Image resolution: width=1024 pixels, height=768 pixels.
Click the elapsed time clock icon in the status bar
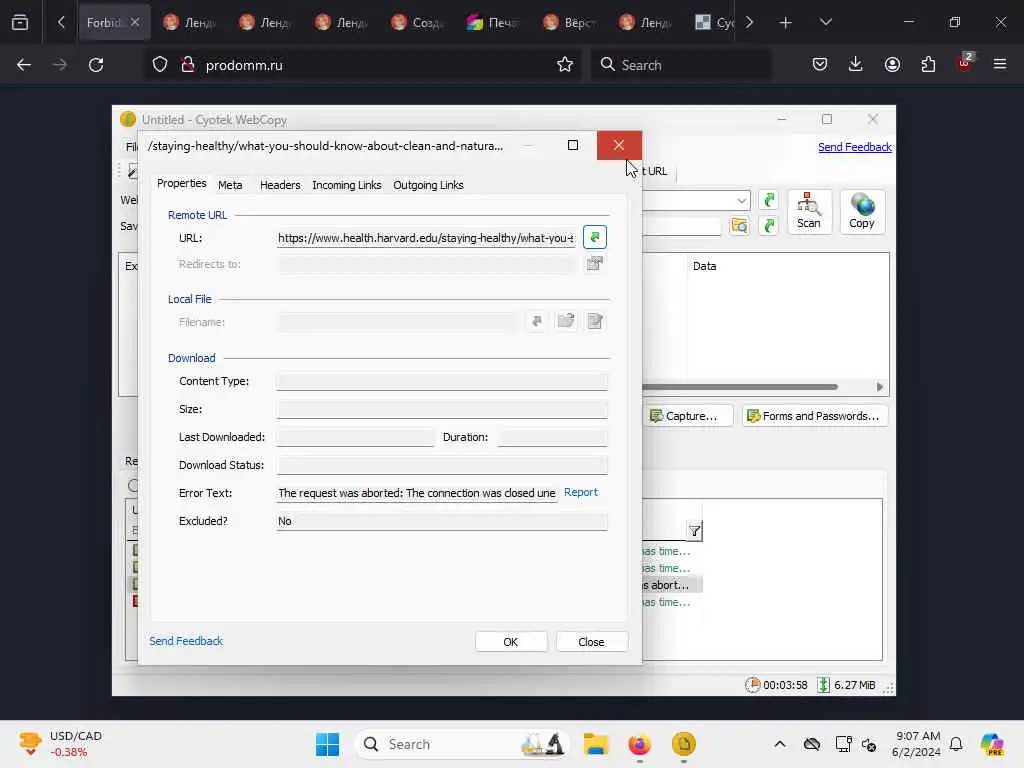[752, 684]
